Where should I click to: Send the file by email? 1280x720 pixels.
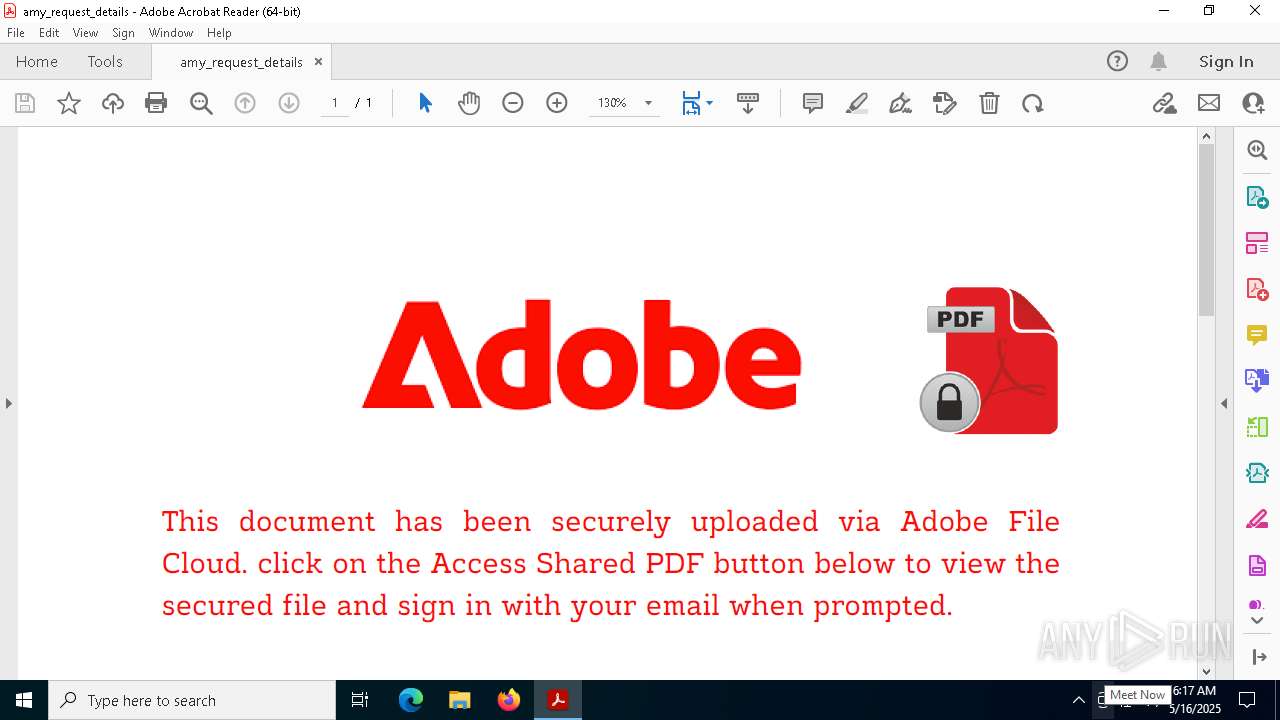click(x=1209, y=103)
